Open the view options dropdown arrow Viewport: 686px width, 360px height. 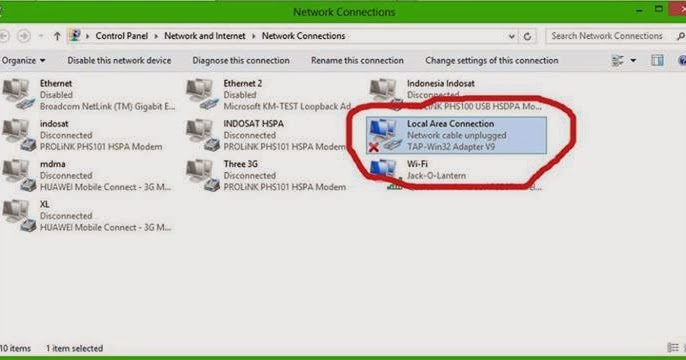point(633,60)
